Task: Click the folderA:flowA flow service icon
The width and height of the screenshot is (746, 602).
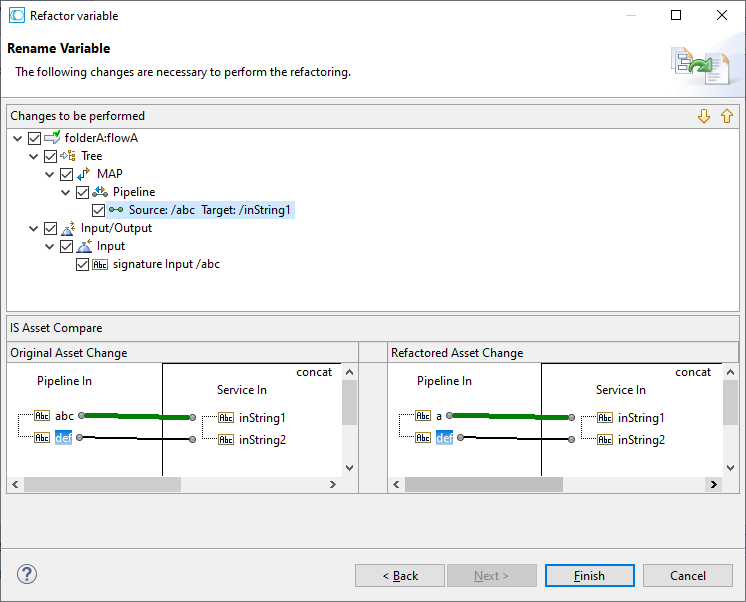Action: click(x=53, y=138)
